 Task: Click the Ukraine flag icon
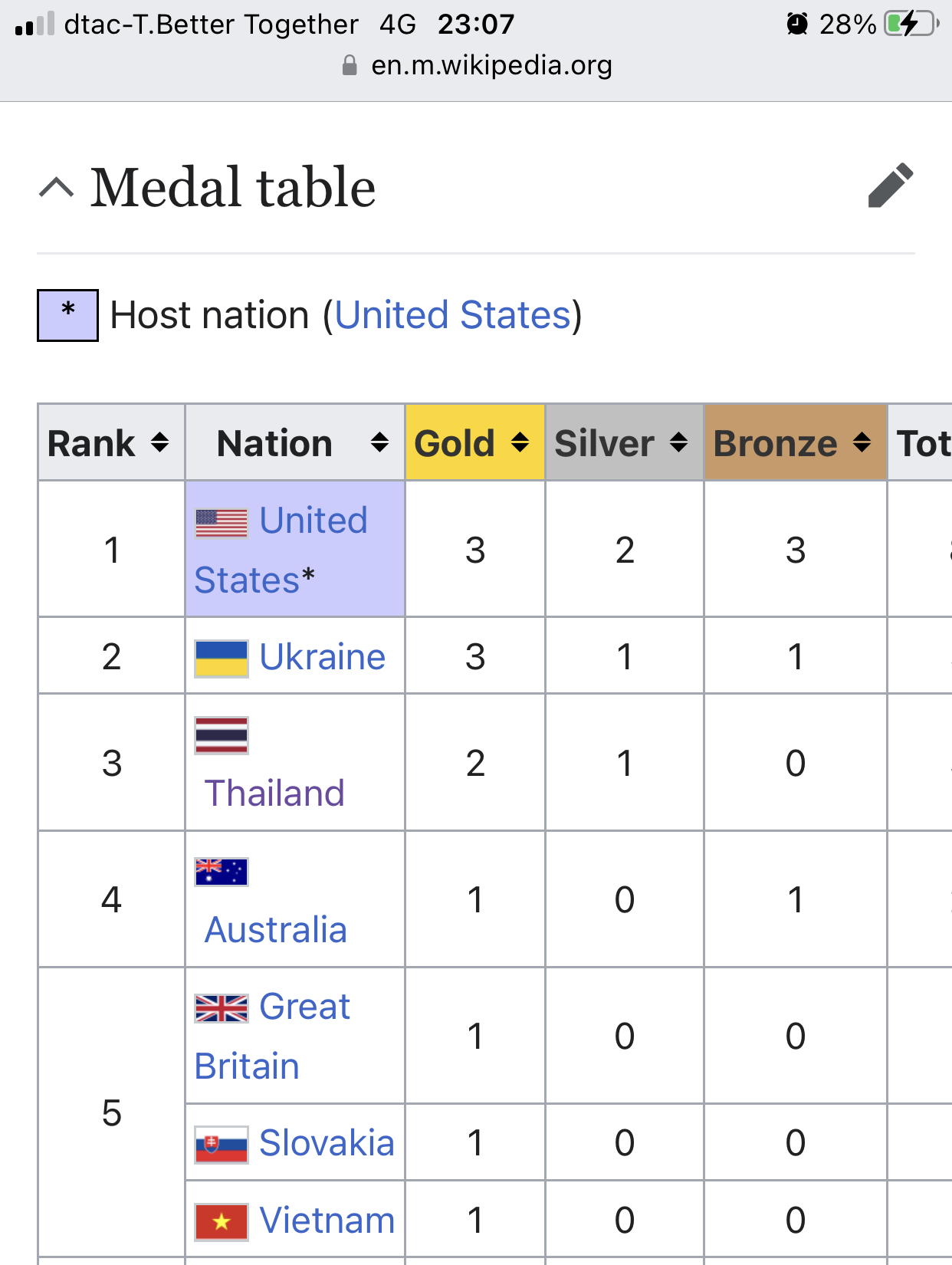pos(222,659)
